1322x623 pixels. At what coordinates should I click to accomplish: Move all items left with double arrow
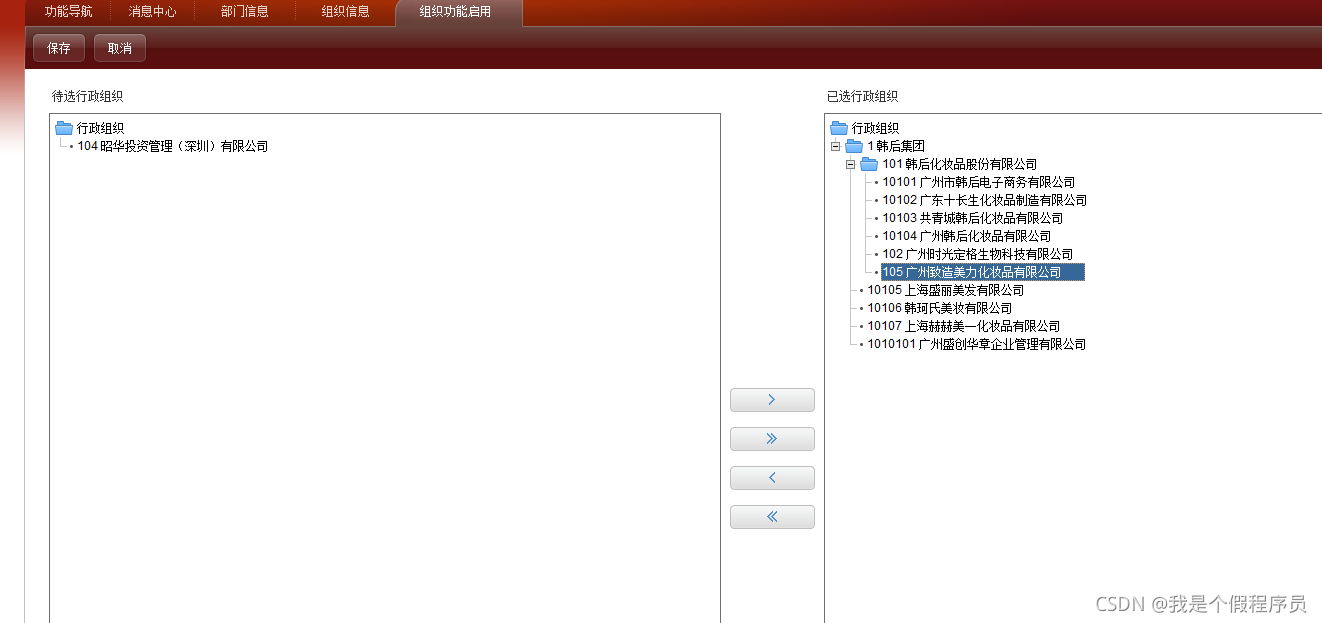tap(772, 517)
